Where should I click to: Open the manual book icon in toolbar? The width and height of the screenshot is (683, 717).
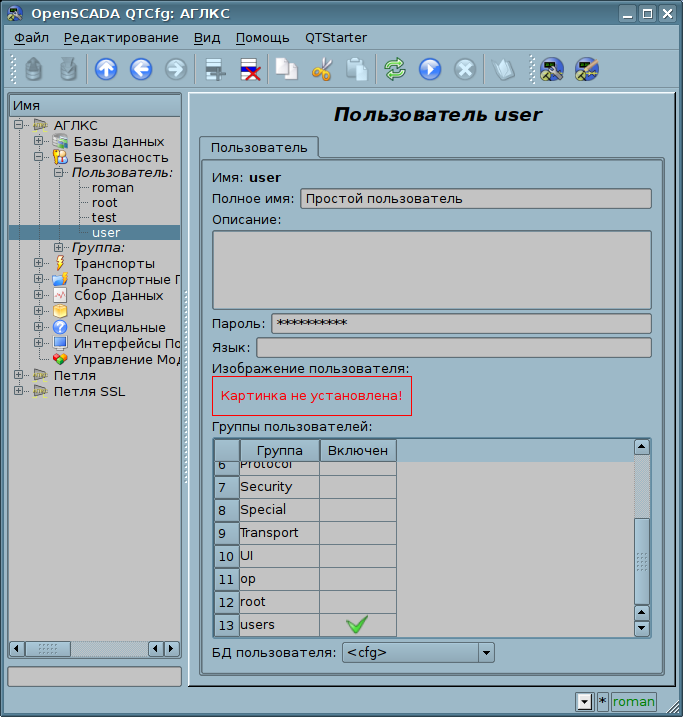[x=503, y=70]
